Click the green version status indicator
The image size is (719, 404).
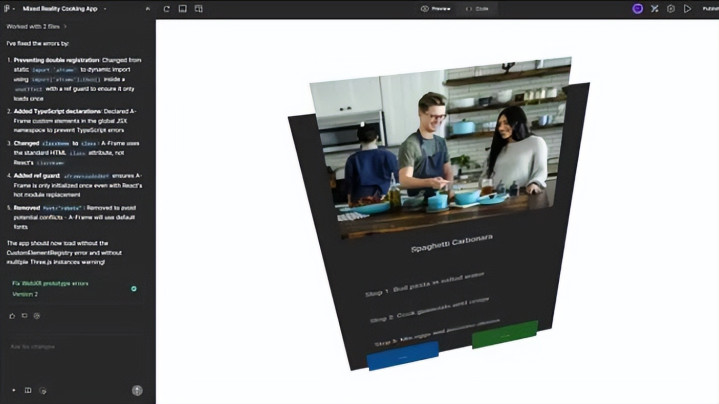133,289
